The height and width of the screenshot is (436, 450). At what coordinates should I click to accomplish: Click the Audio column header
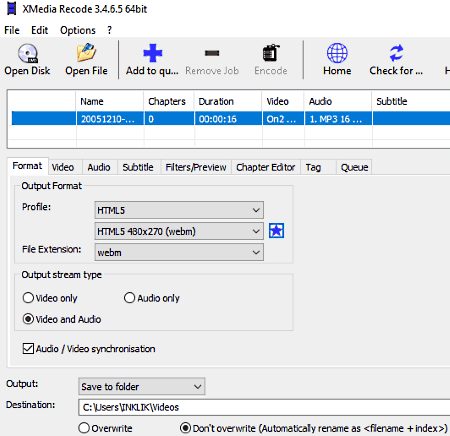[338, 101]
